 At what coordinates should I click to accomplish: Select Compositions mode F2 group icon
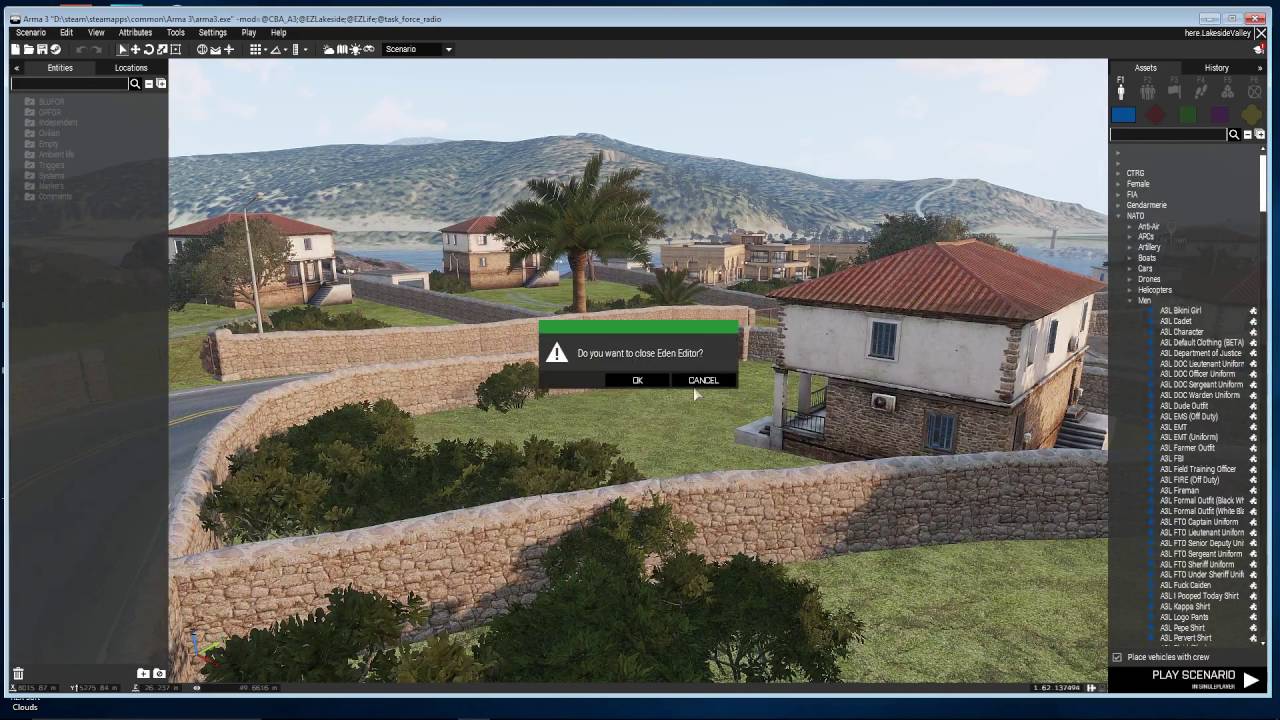click(1147, 91)
